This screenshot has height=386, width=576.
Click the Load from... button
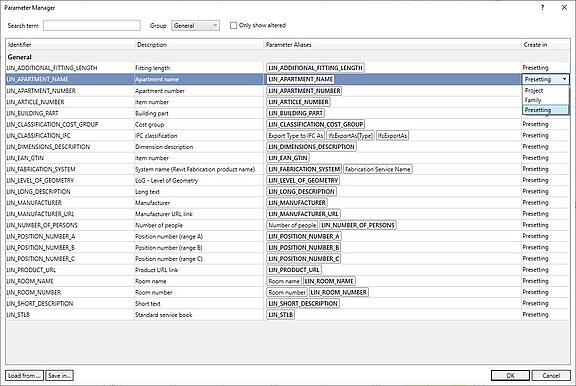[24, 375]
